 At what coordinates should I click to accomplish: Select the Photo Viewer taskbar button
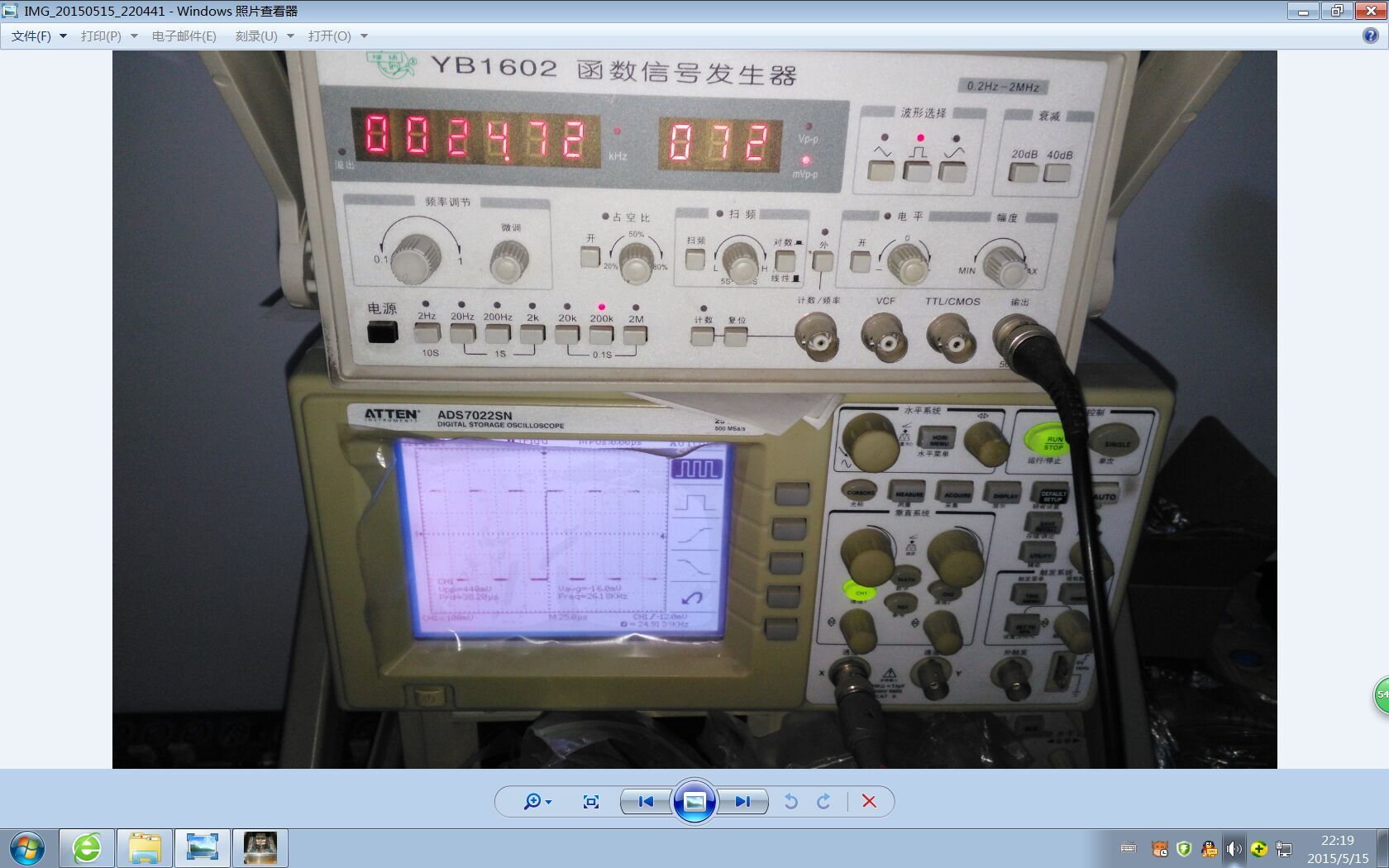pos(203,848)
